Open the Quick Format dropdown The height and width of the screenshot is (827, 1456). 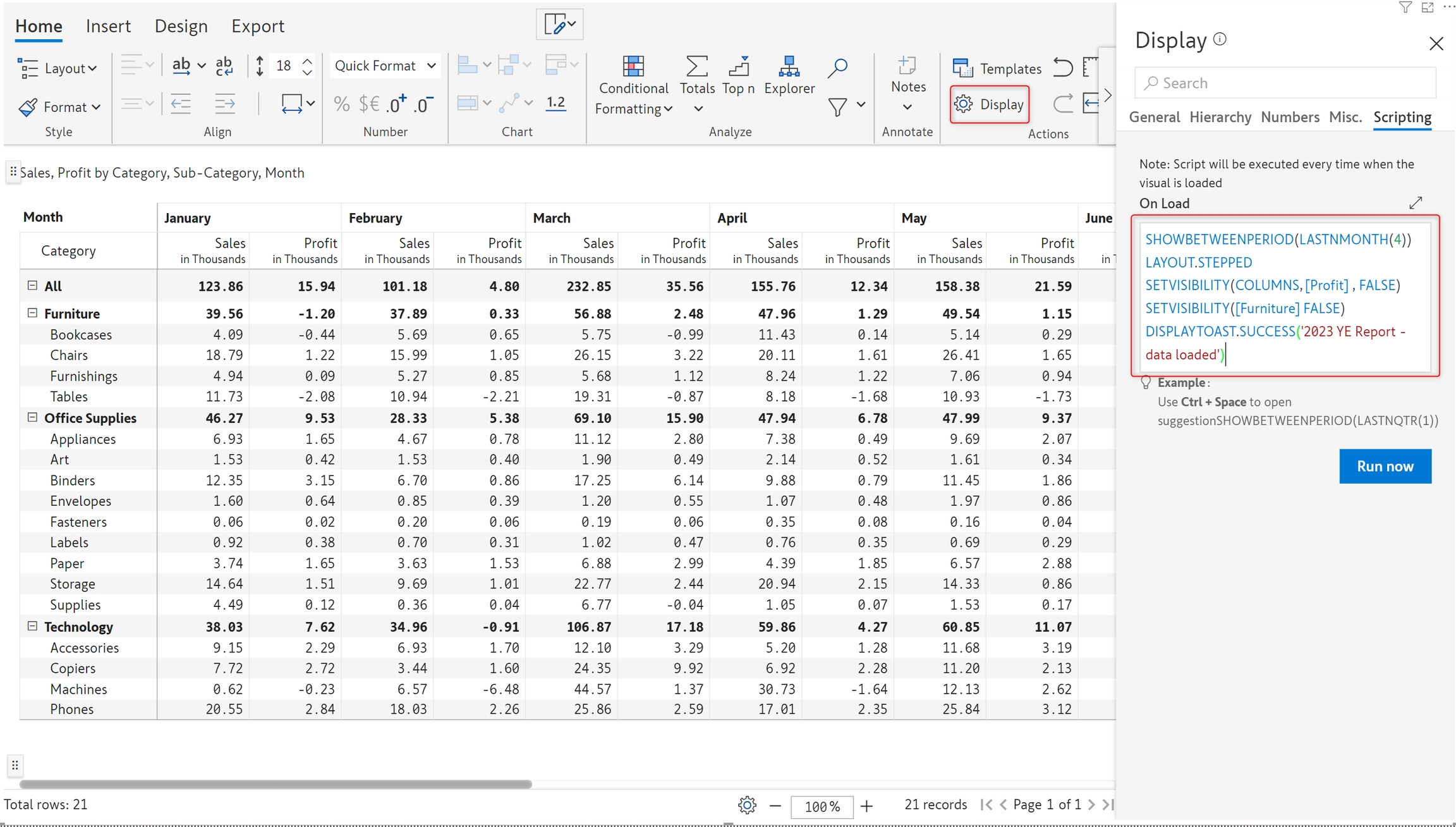pyautogui.click(x=385, y=66)
